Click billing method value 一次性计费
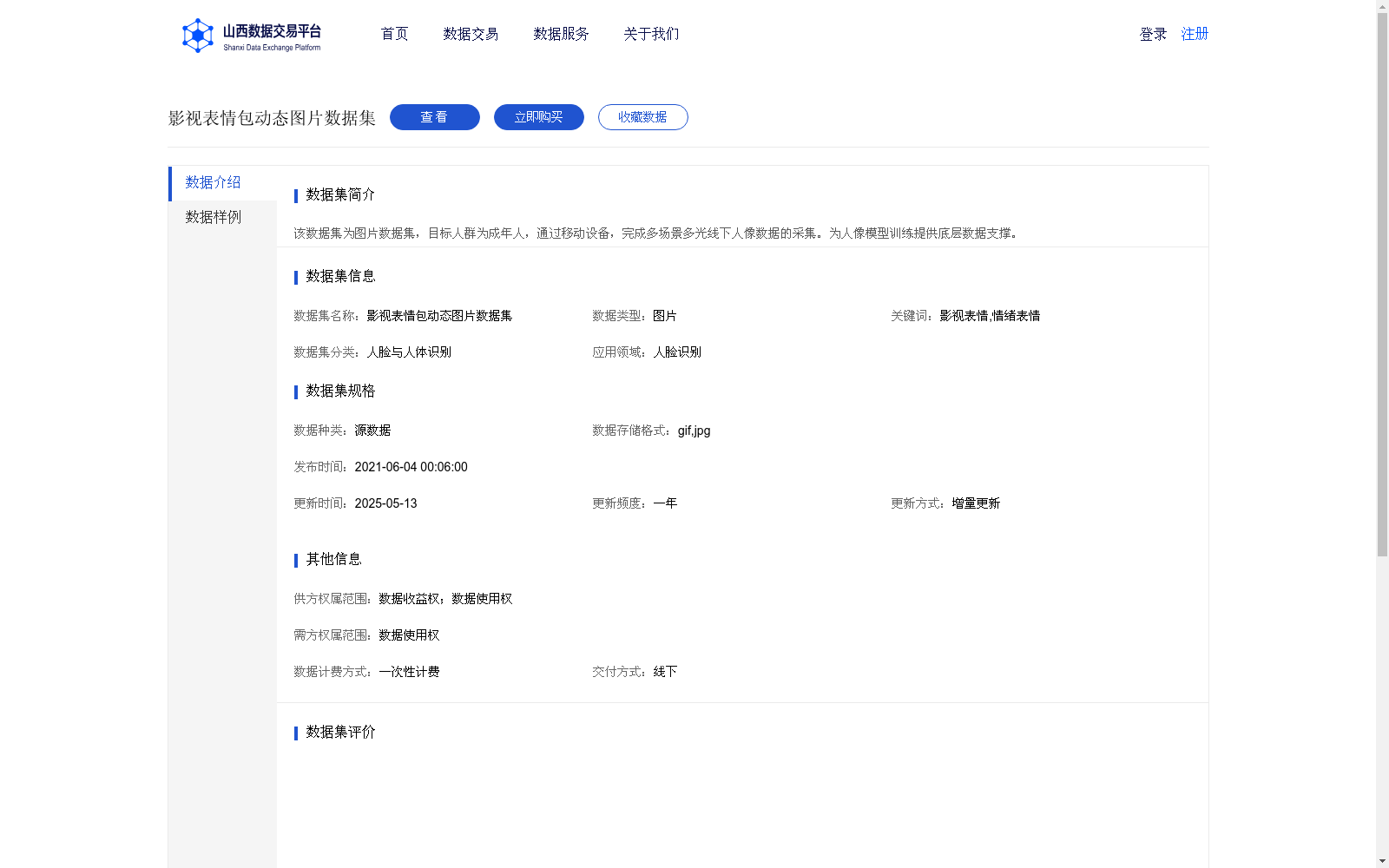The image size is (1389, 868). (409, 672)
